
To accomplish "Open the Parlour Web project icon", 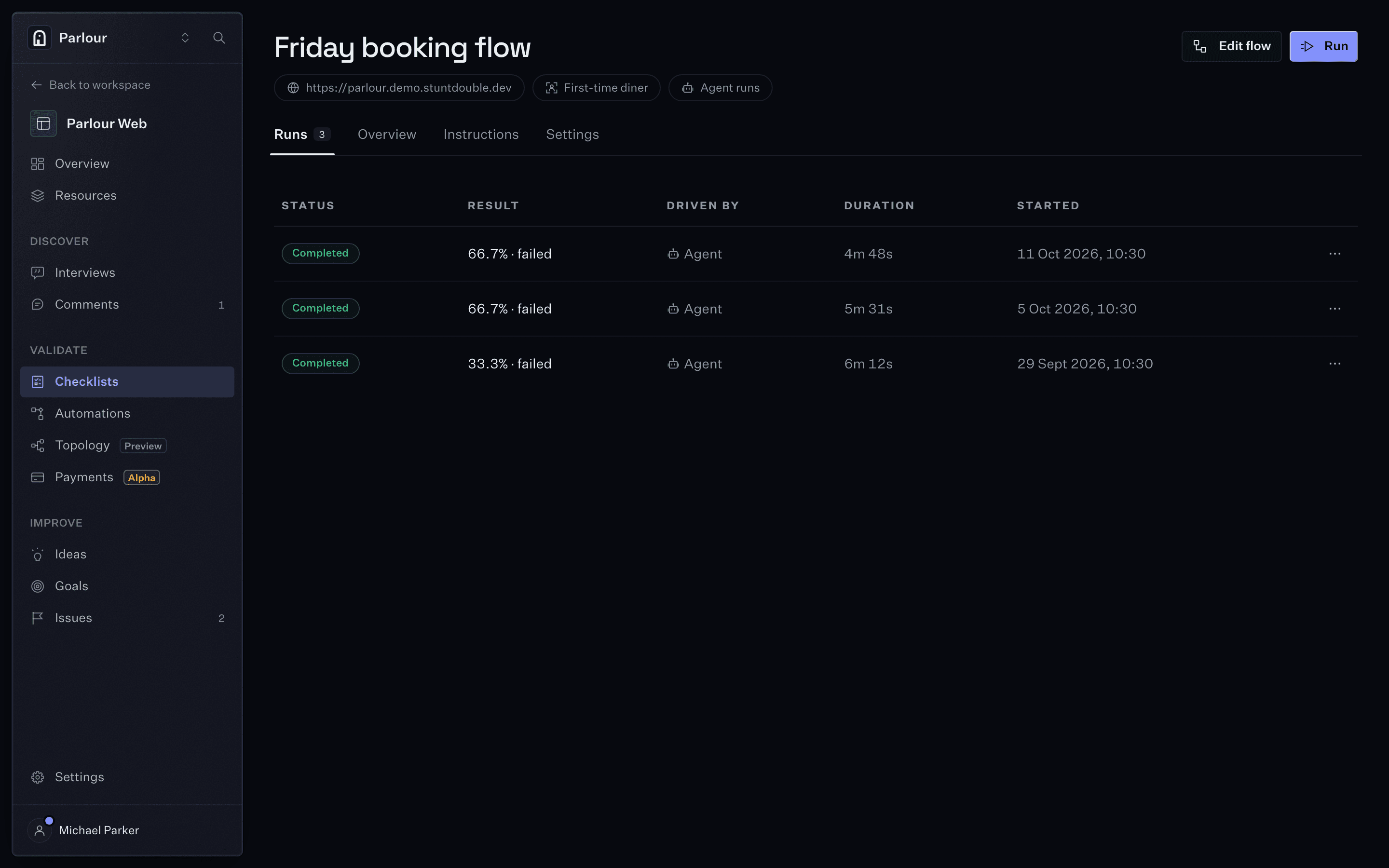I will (x=43, y=123).
